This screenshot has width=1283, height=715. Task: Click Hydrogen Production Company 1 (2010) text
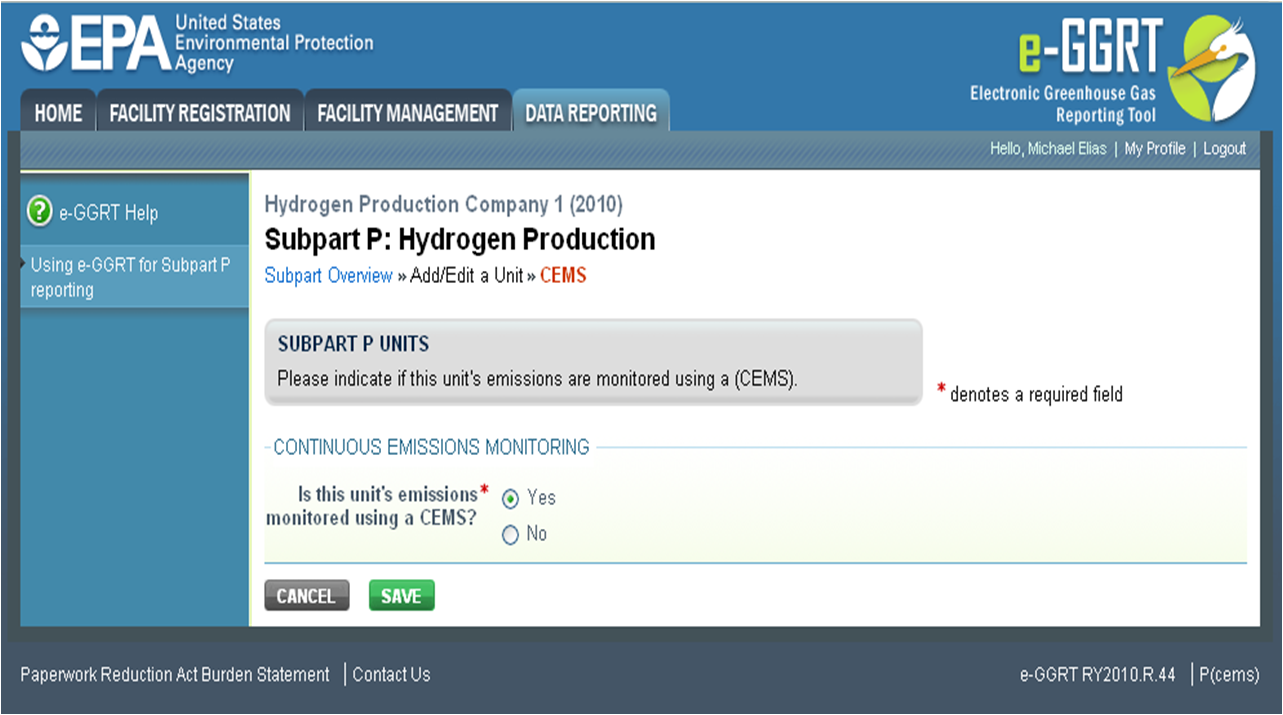(x=443, y=205)
